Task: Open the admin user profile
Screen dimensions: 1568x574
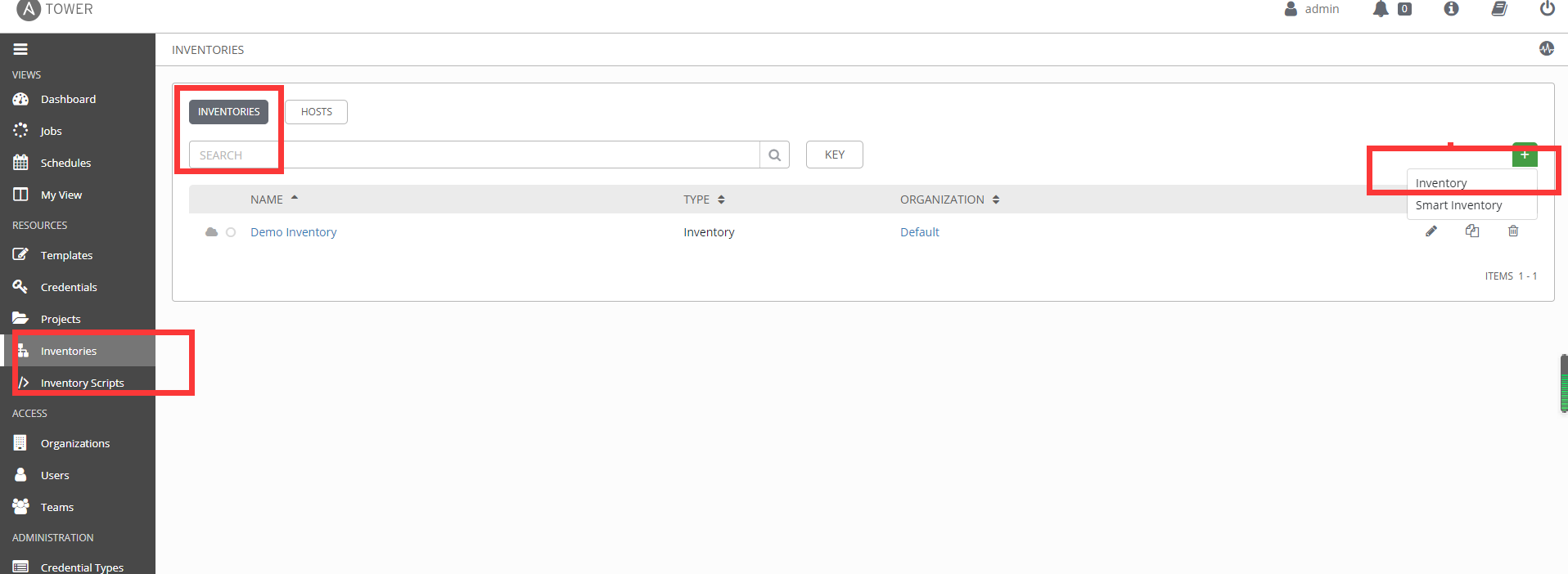Action: coord(1312,9)
